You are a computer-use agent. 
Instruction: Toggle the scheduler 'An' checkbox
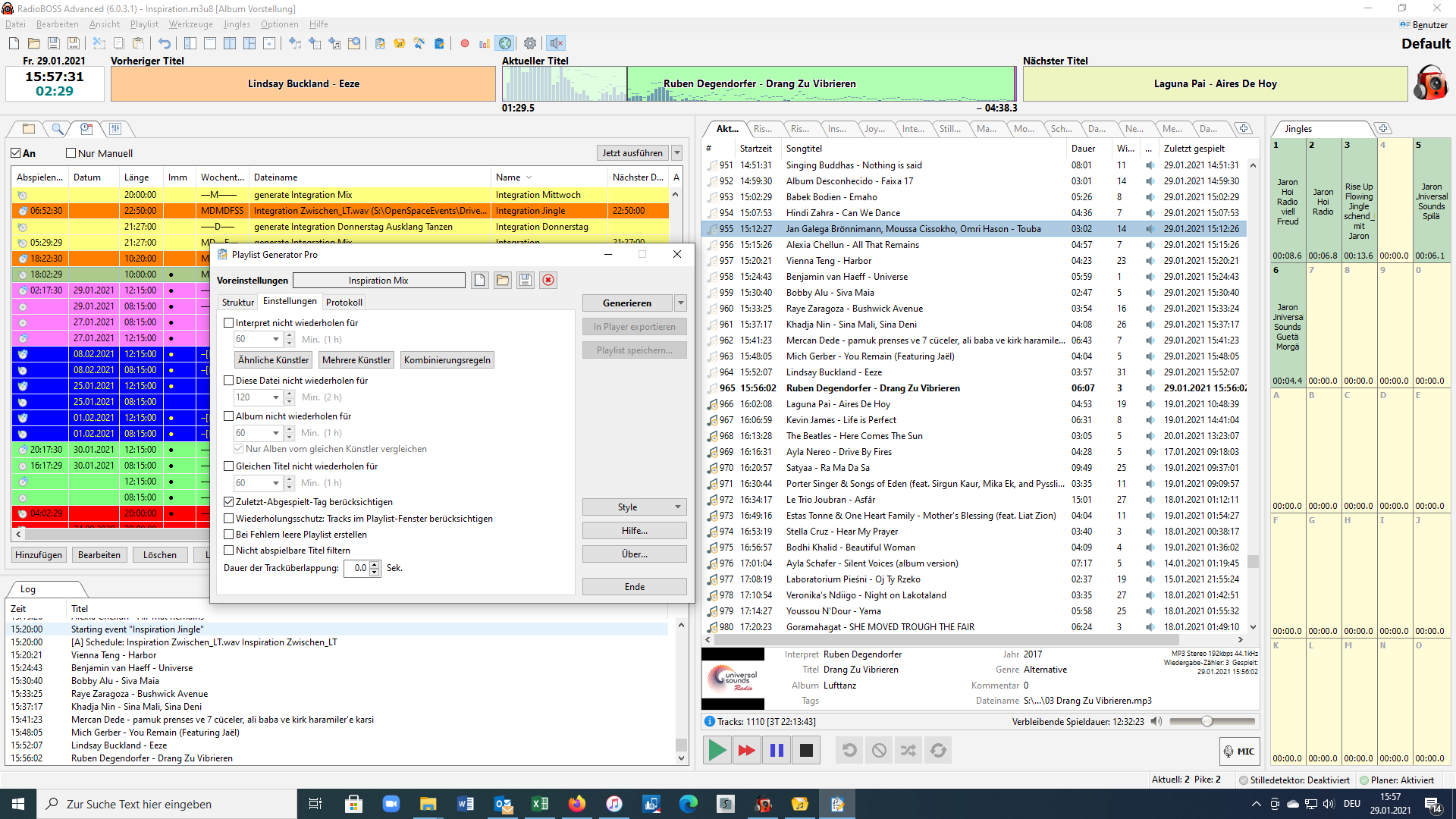(16, 153)
